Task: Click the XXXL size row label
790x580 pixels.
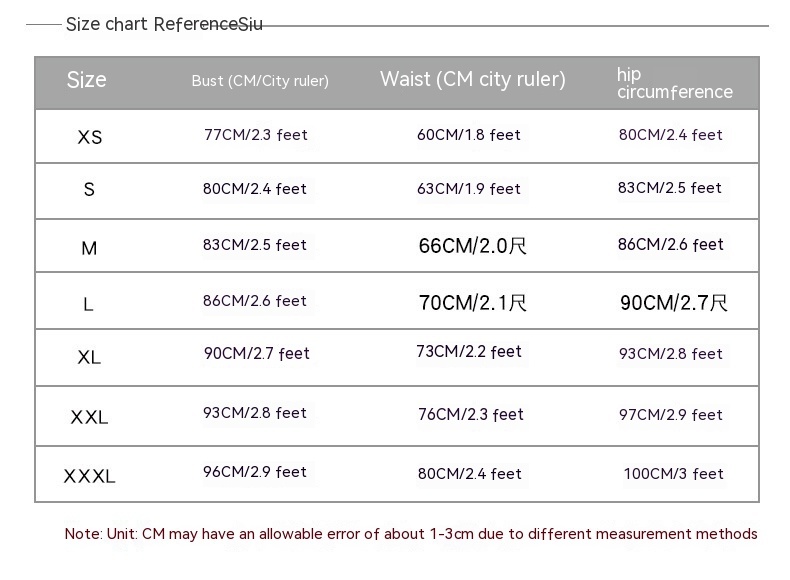Action: 89,476
